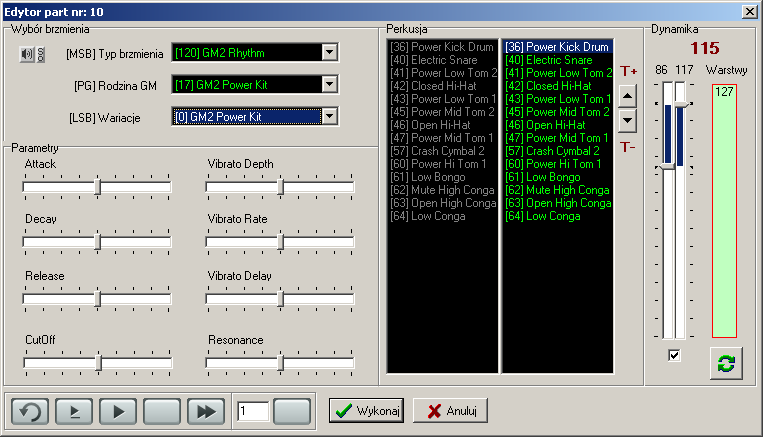
Task: Click the left dynamics slider showing 86
Action: tap(668, 210)
